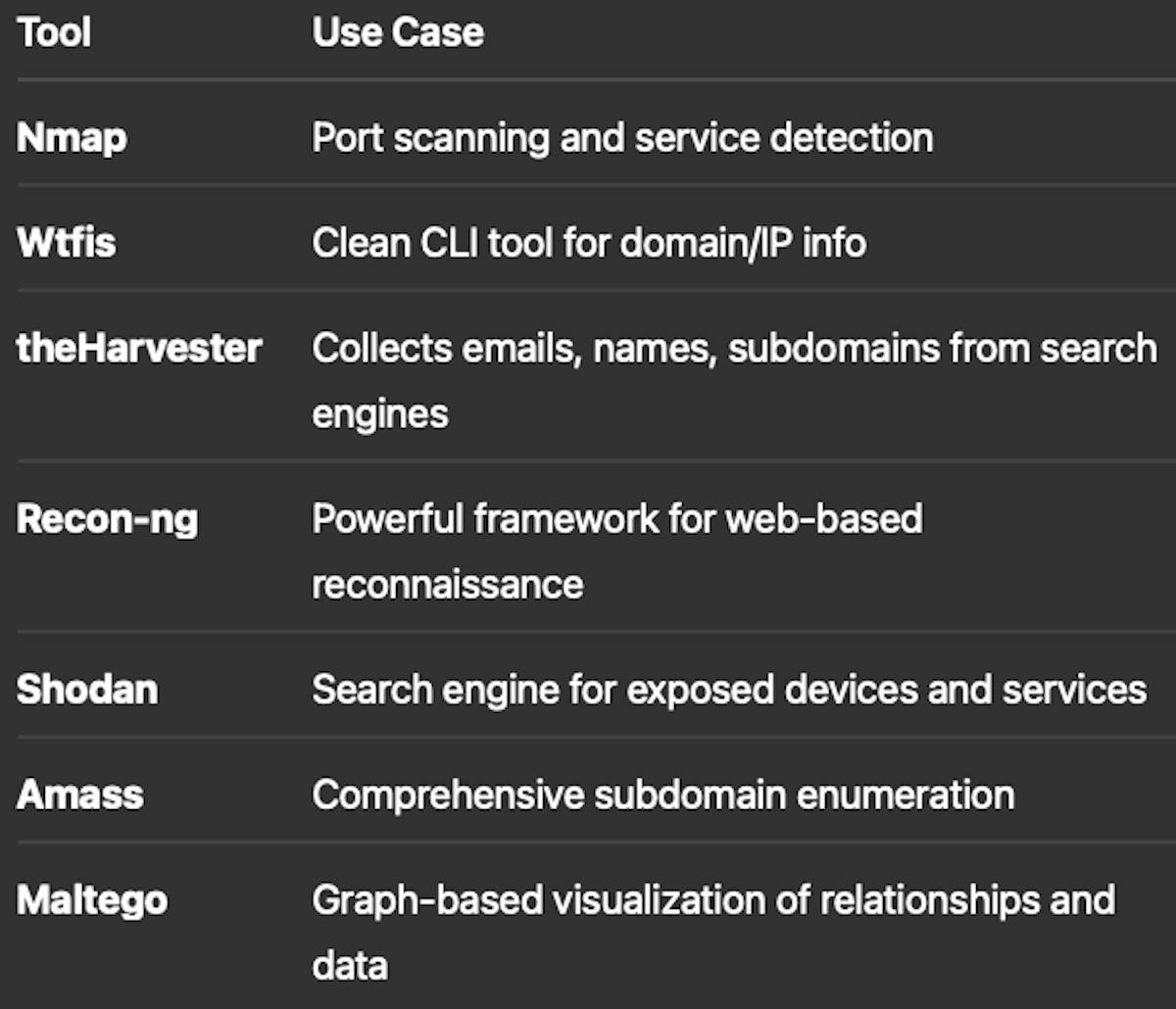Select the Amass tool name
The width and height of the screenshot is (1176, 1009).
pyautogui.click(x=80, y=793)
